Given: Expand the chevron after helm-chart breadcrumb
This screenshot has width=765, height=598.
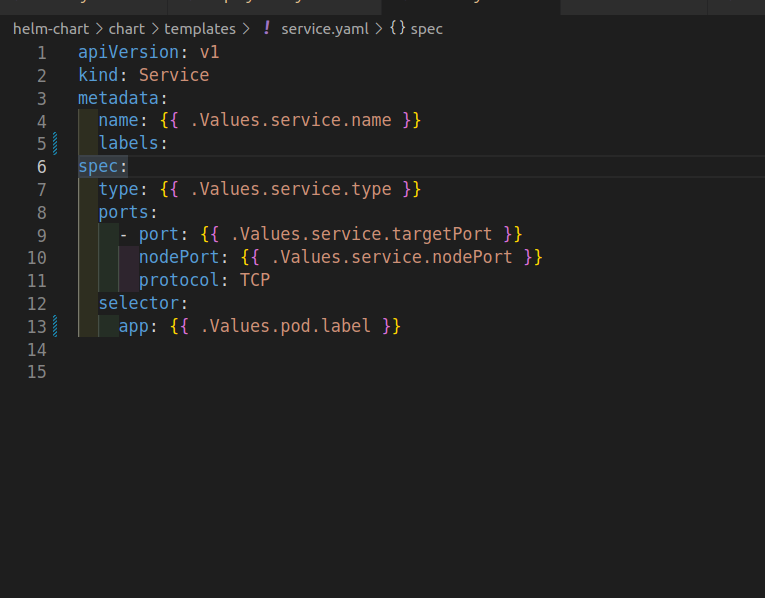Looking at the screenshot, I should point(99,29).
